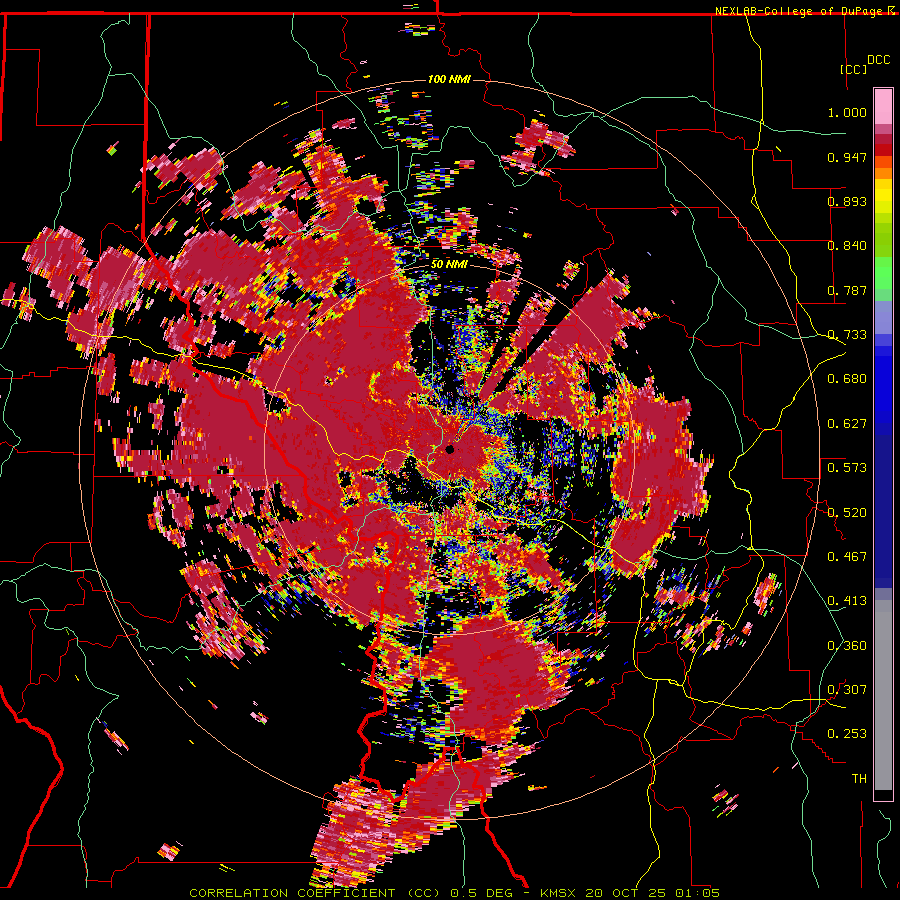The height and width of the screenshot is (900, 900).
Task: Click the 20 OCT 25 date text
Action: pyautogui.click(x=626, y=893)
